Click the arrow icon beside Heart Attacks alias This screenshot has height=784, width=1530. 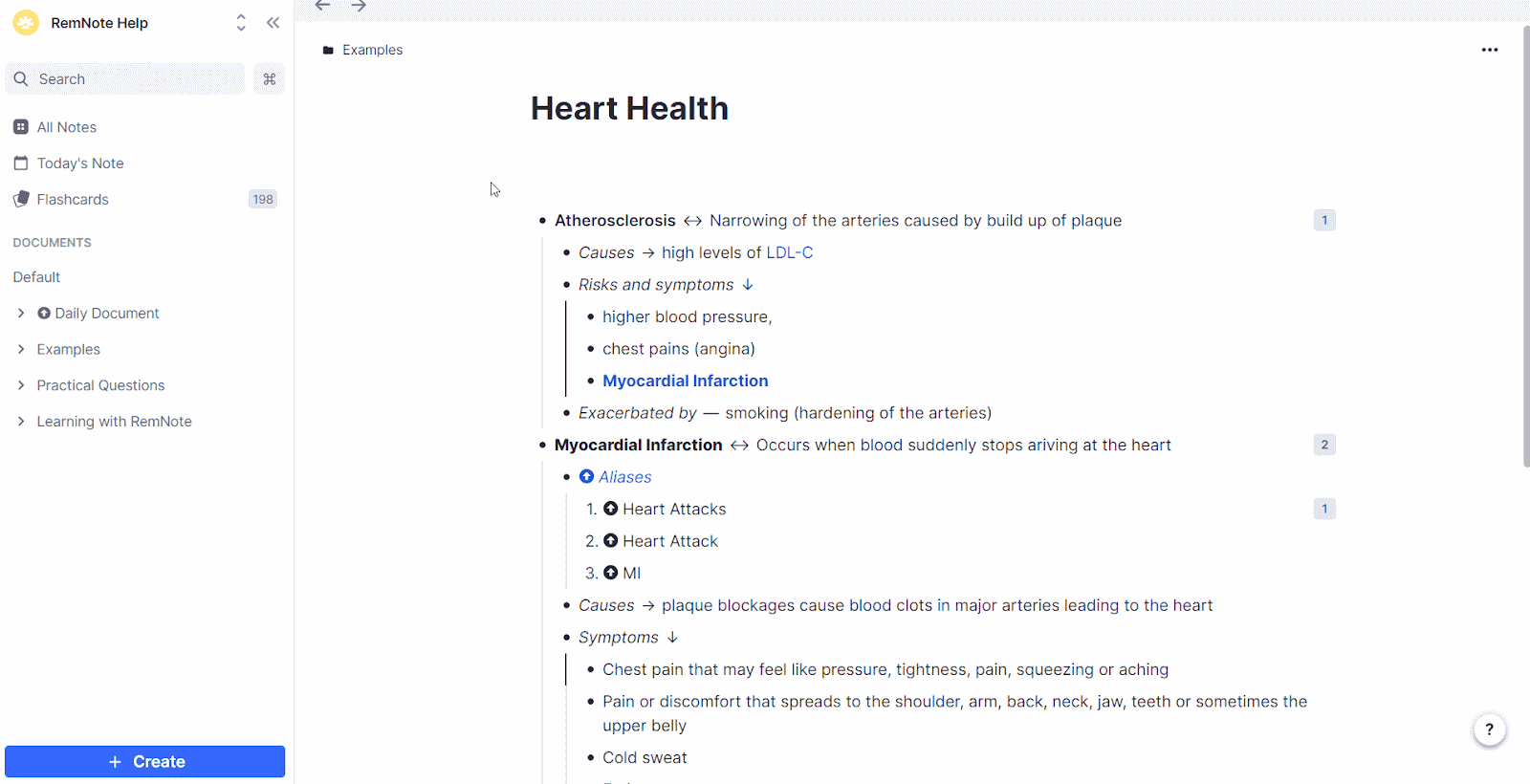coord(610,509)
